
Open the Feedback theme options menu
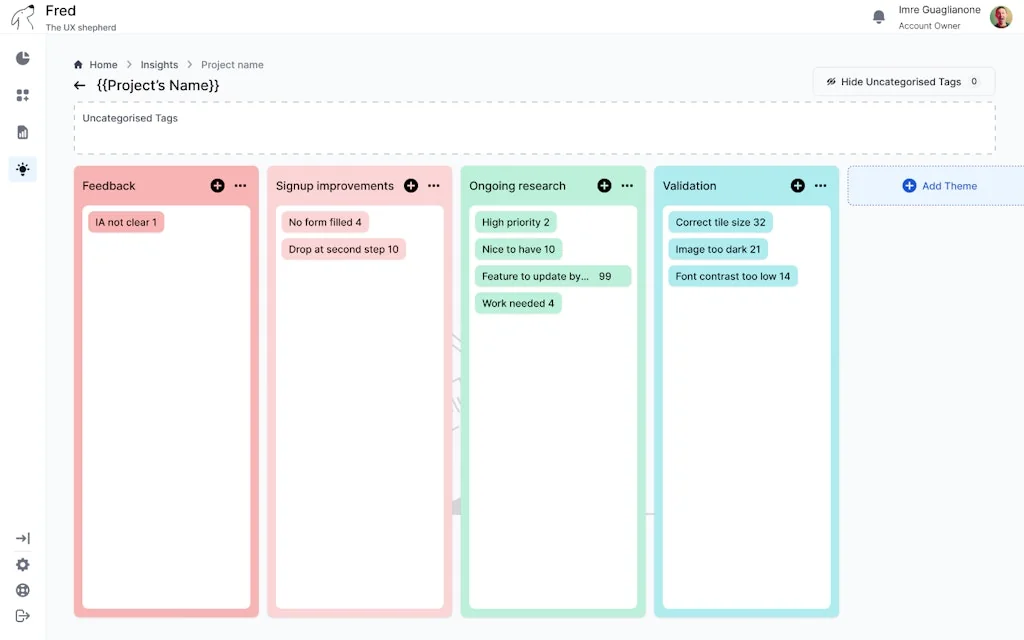239,186
